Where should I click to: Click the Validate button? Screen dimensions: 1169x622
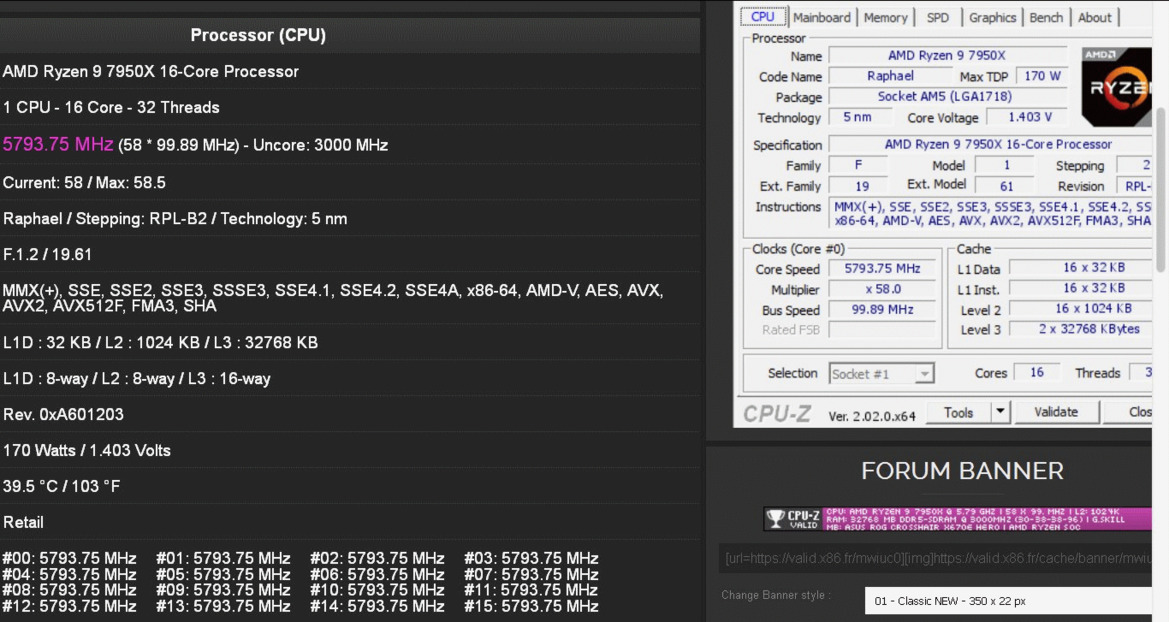tap(1056, 412)
